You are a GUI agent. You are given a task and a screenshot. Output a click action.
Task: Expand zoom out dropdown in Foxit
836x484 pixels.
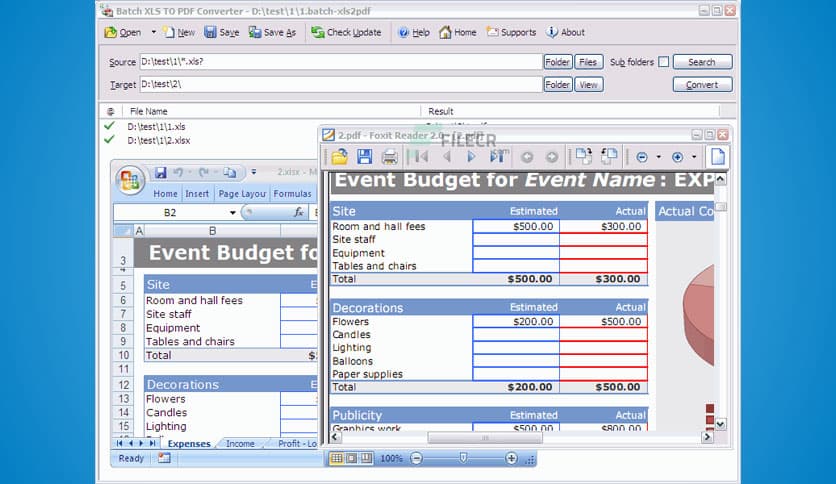(658, 157)
